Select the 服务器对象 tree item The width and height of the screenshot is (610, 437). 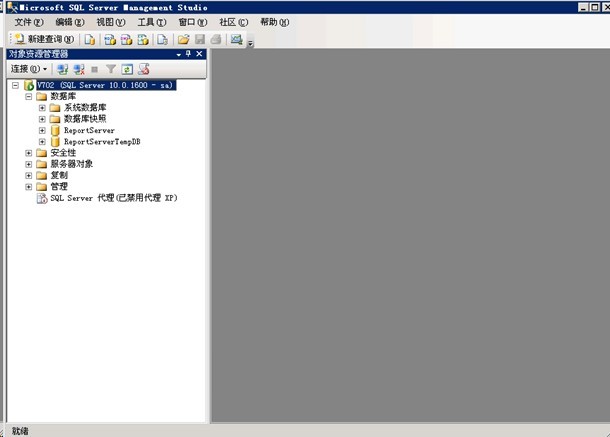click(x=72, y=164)
